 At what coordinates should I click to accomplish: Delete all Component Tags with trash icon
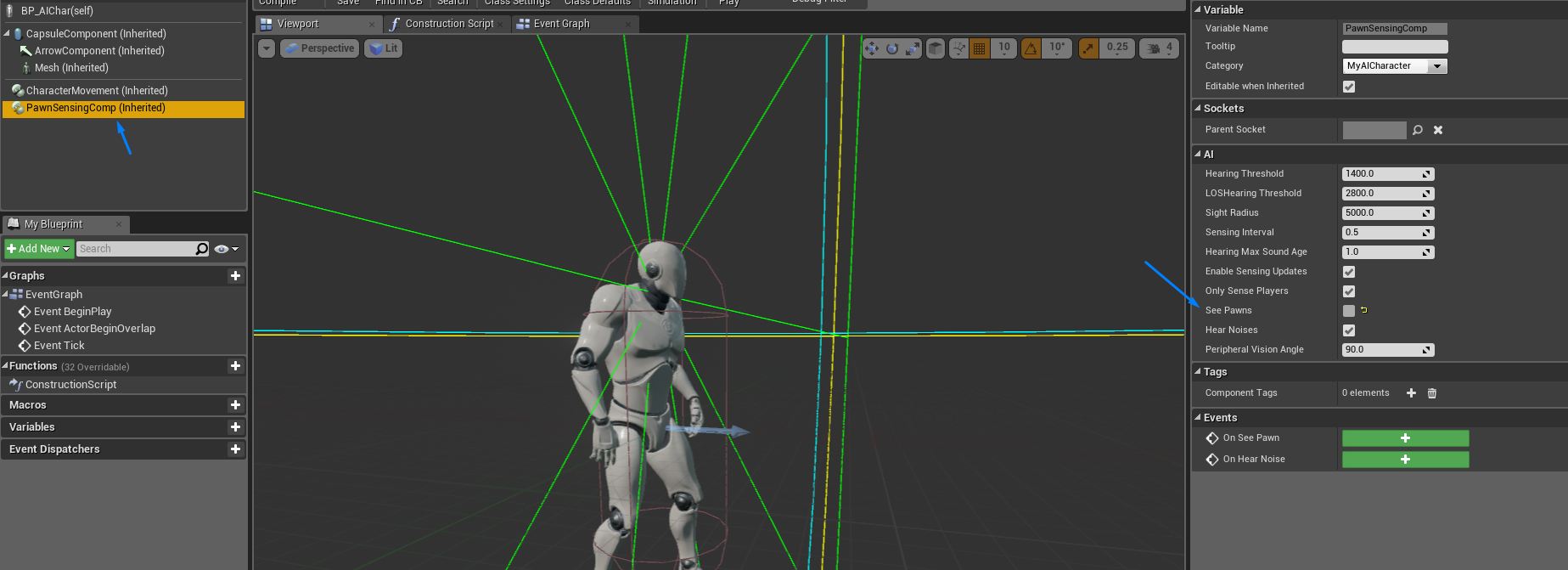(1432, 393)
